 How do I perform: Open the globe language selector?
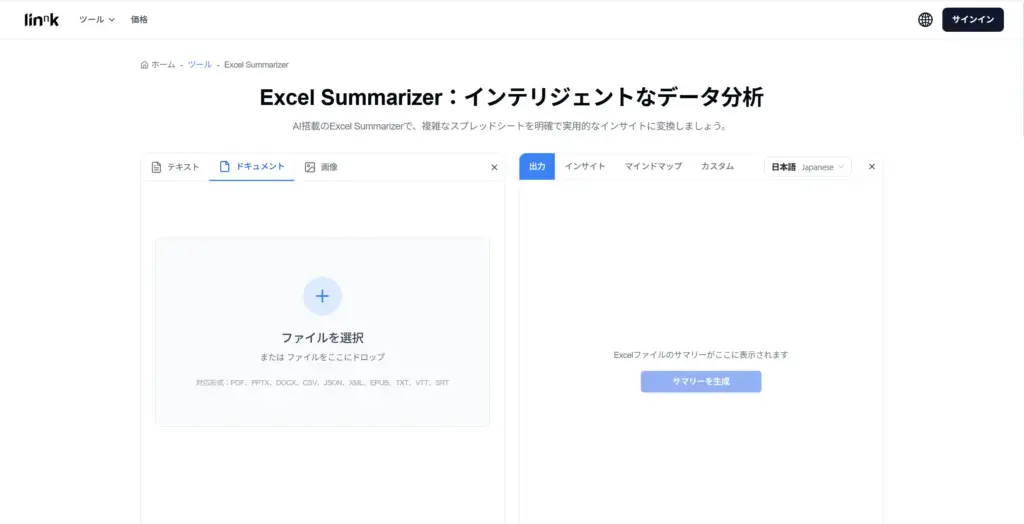[925, 20]
